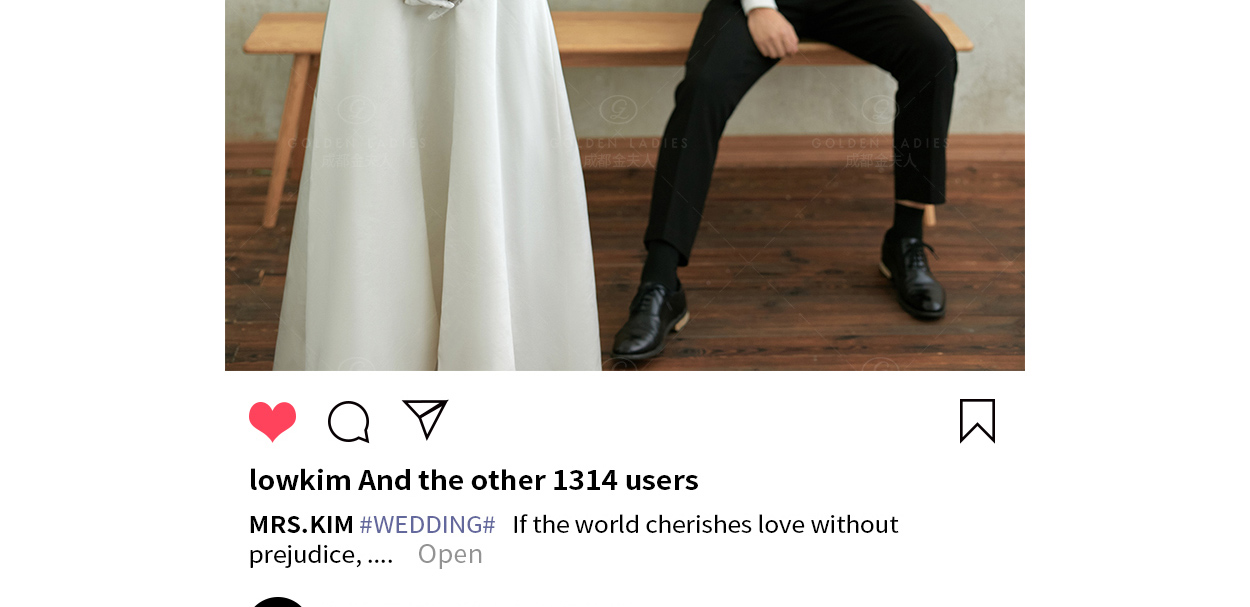The width and height of the screenshot is (1250, 607).
Task: Click the left Golden Ladies watermark logo
Action: point(357,132)
